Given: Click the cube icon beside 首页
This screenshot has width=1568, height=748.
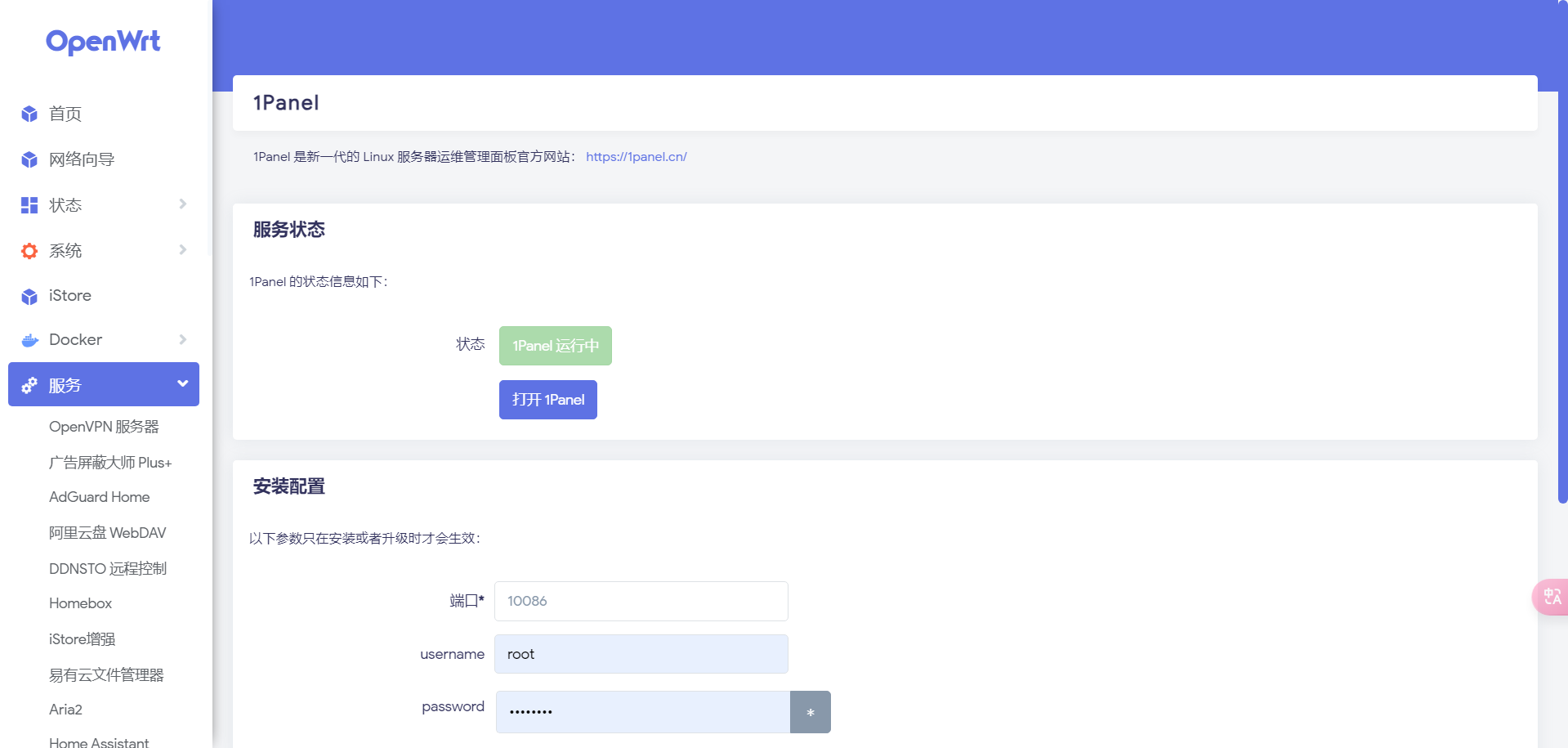Looking at the screenshot, I should pos(29,114).
